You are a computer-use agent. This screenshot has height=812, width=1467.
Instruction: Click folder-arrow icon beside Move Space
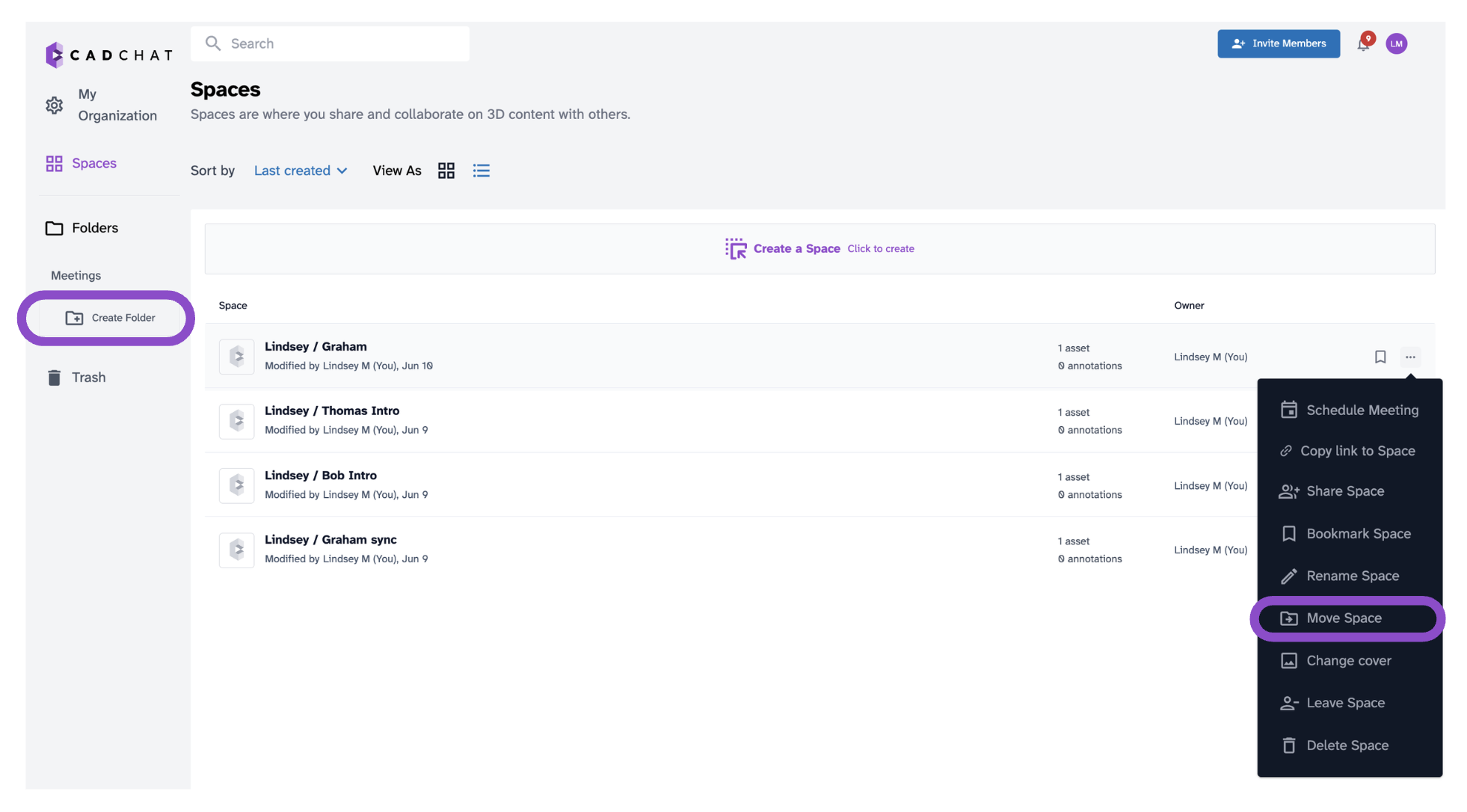coord(1288,618)
